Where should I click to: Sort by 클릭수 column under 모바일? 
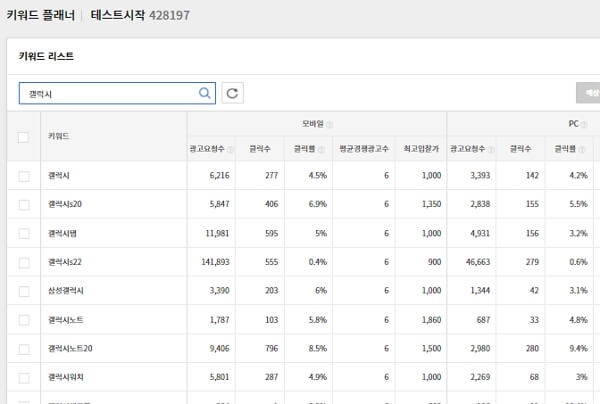point(260,149)
